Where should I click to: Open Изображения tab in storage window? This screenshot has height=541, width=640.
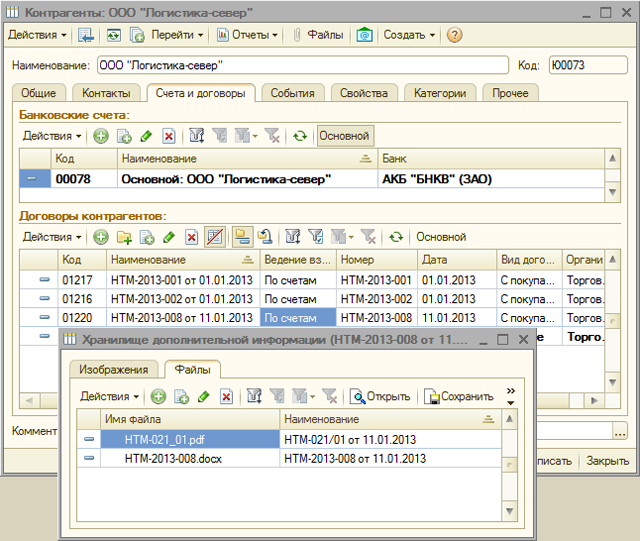click(113, 370)
